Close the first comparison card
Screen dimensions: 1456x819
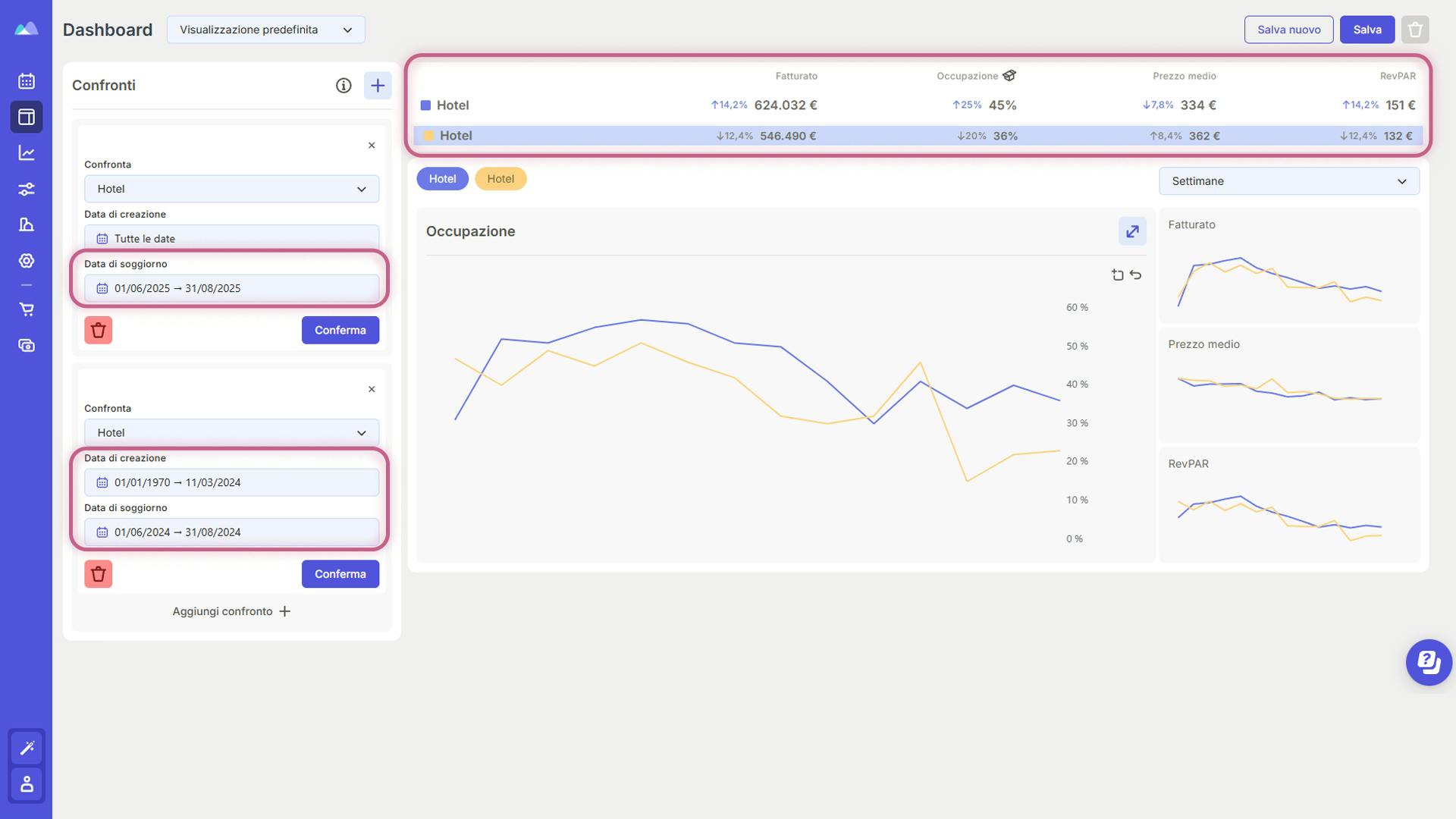[372, 146]
